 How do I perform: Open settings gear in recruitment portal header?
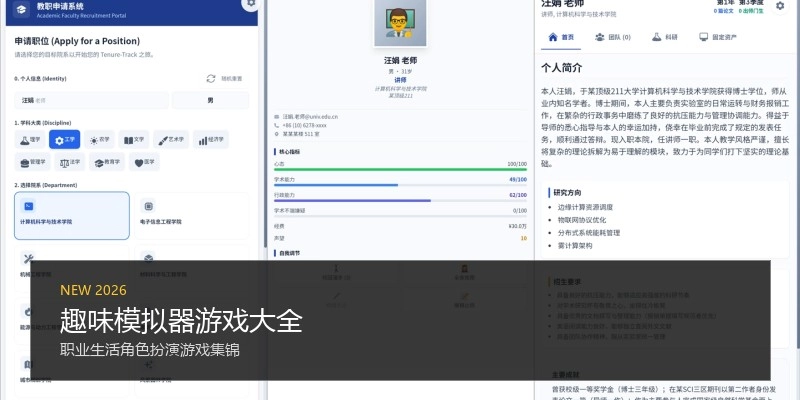pyautogui.click(x=251, y=3)
